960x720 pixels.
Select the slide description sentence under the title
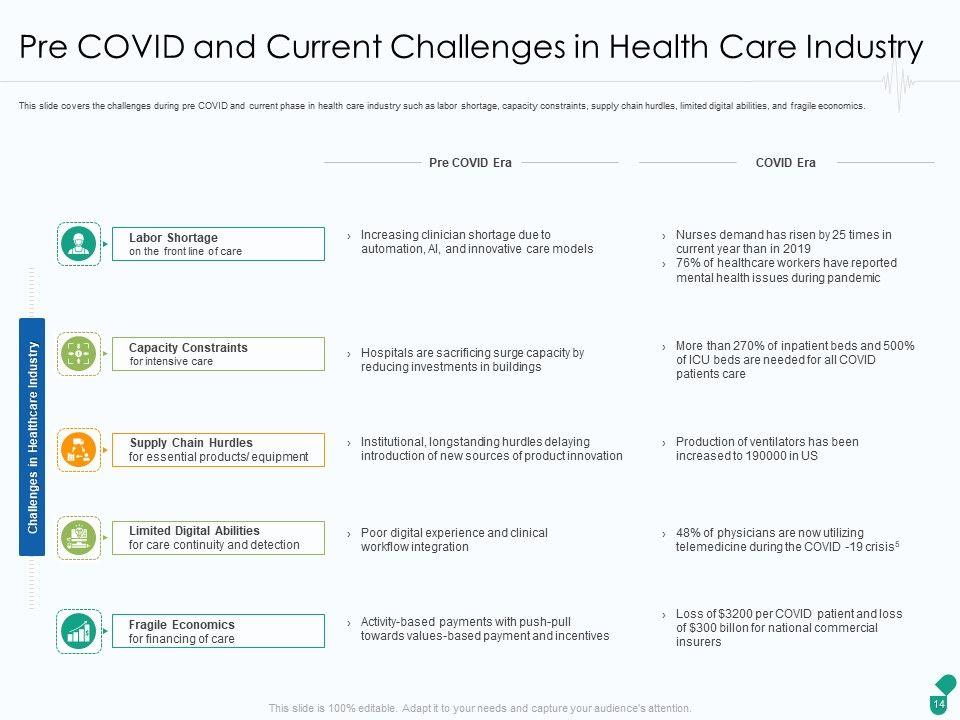(x=442, y=106)
